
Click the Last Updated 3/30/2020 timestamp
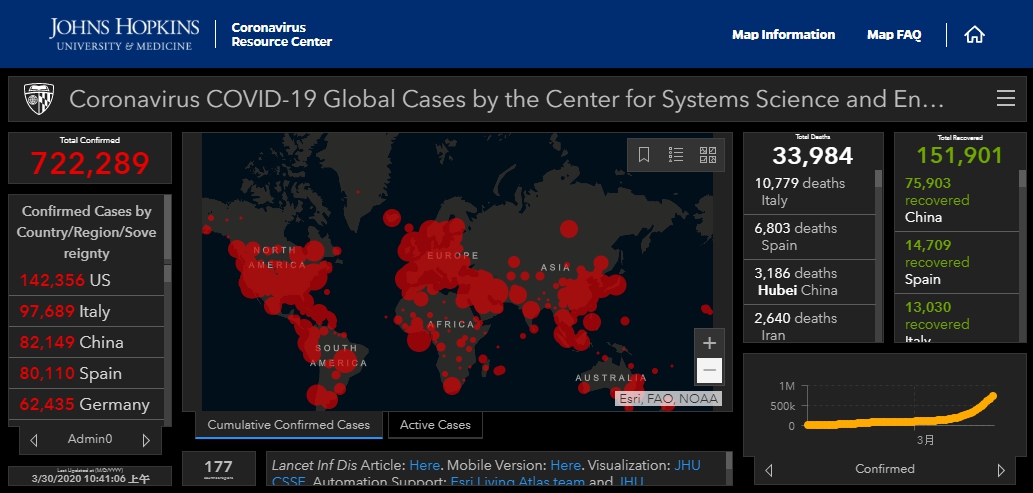(90, 477)
